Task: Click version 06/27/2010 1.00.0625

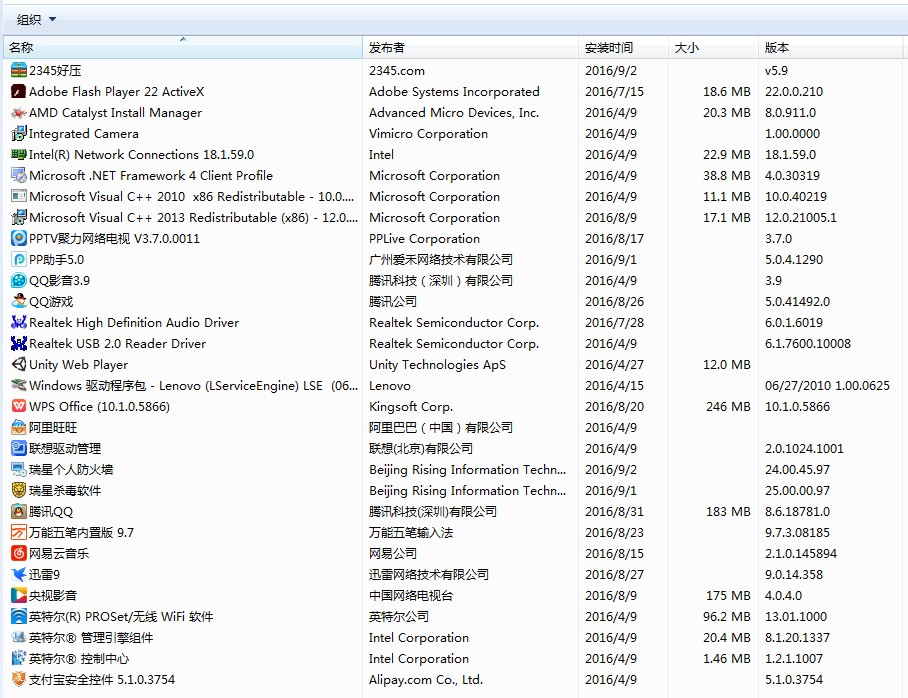Action: [827, 385]
